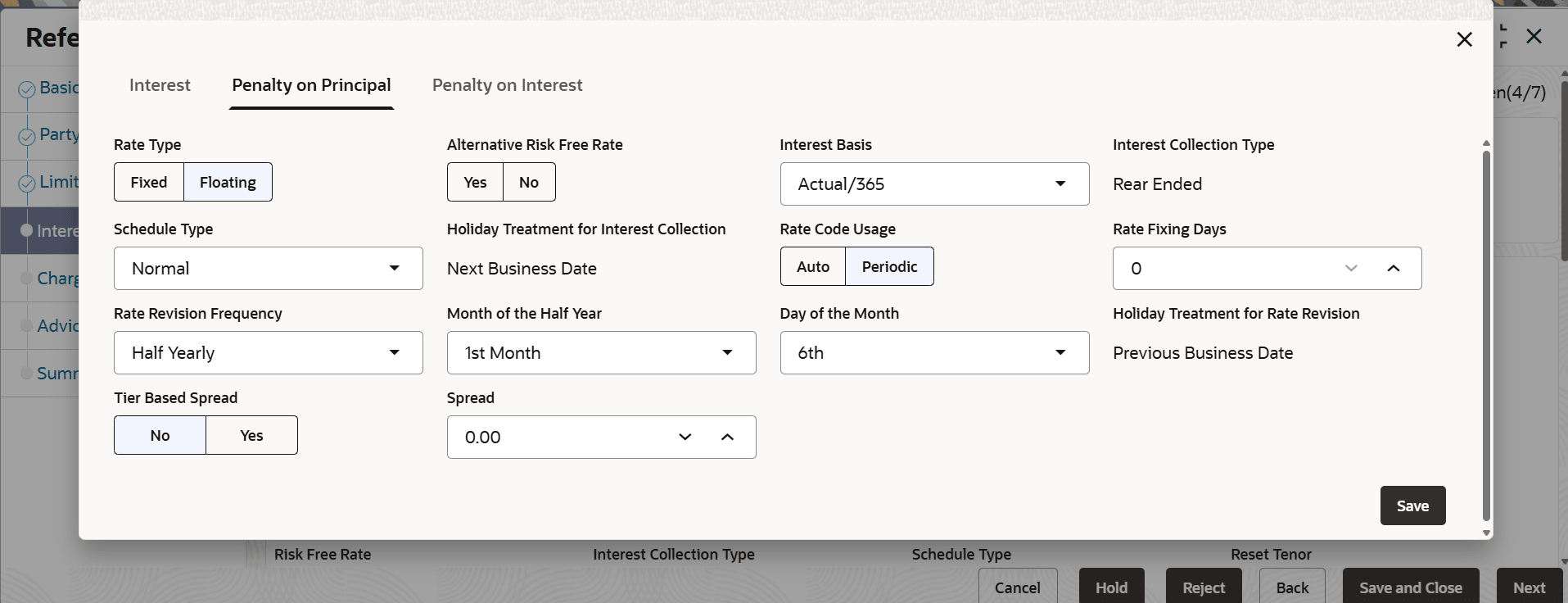Save the penalty on principal settings
This screenshot has height=603, width=1568.
point(1412,506)
